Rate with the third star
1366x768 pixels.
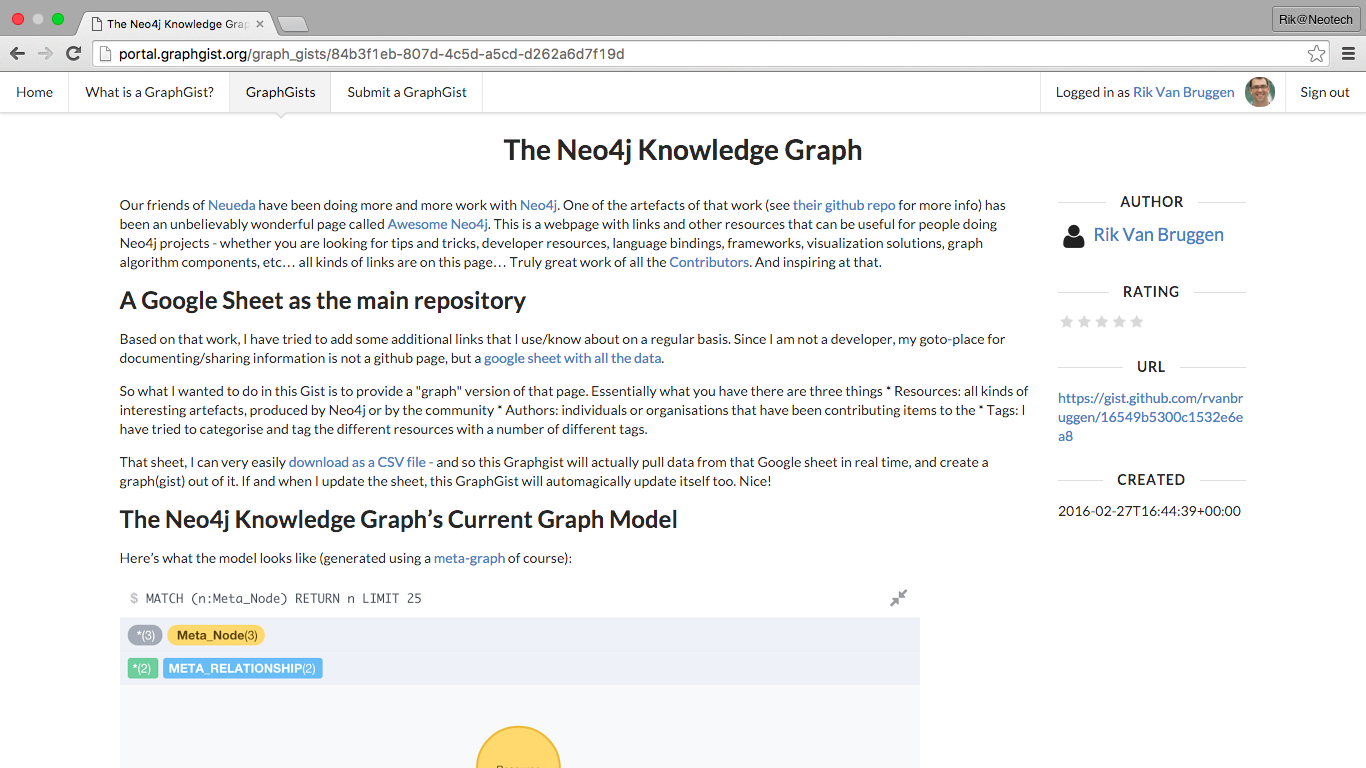pos(1101,322)
